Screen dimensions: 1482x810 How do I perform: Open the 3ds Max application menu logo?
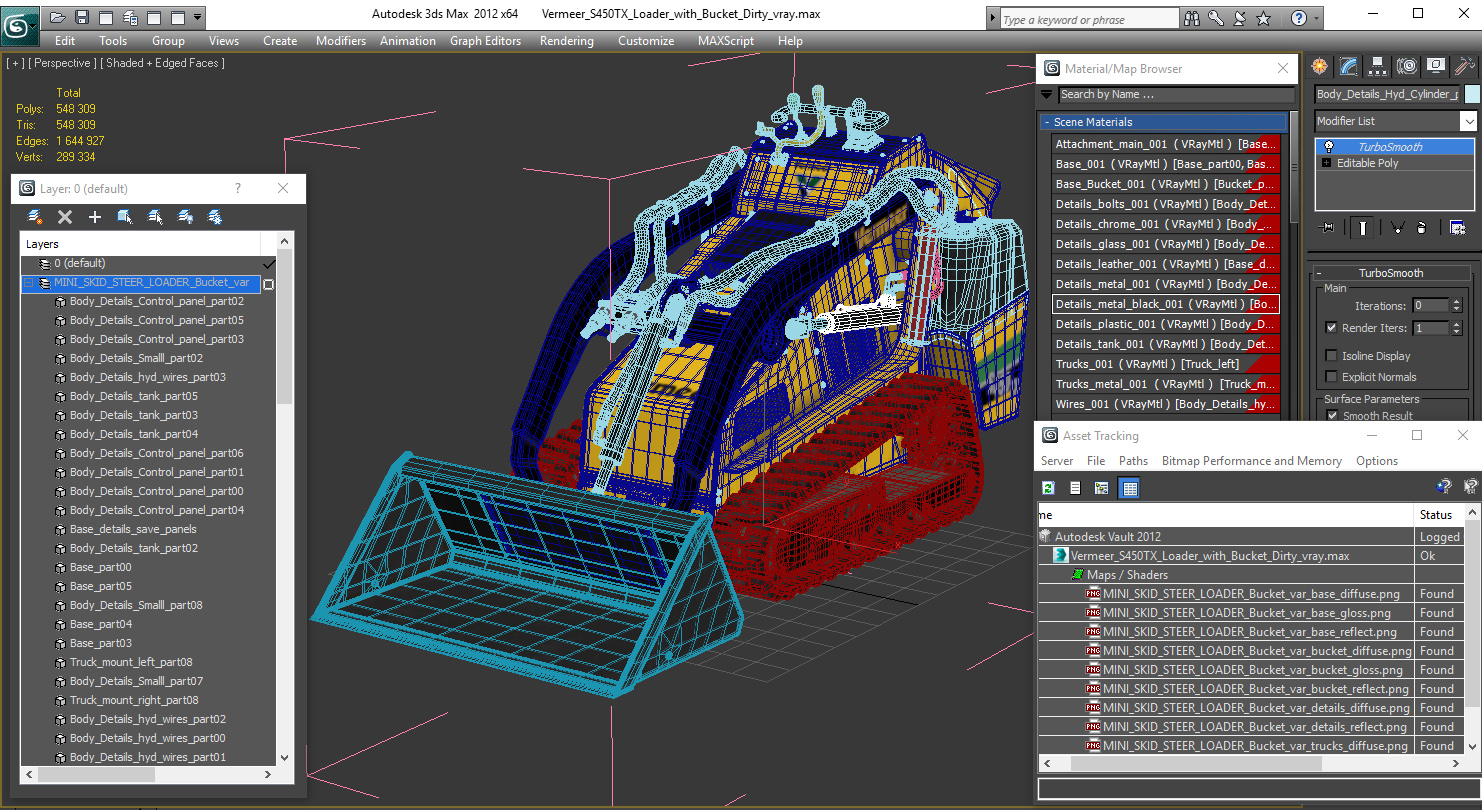pos(20,24)
